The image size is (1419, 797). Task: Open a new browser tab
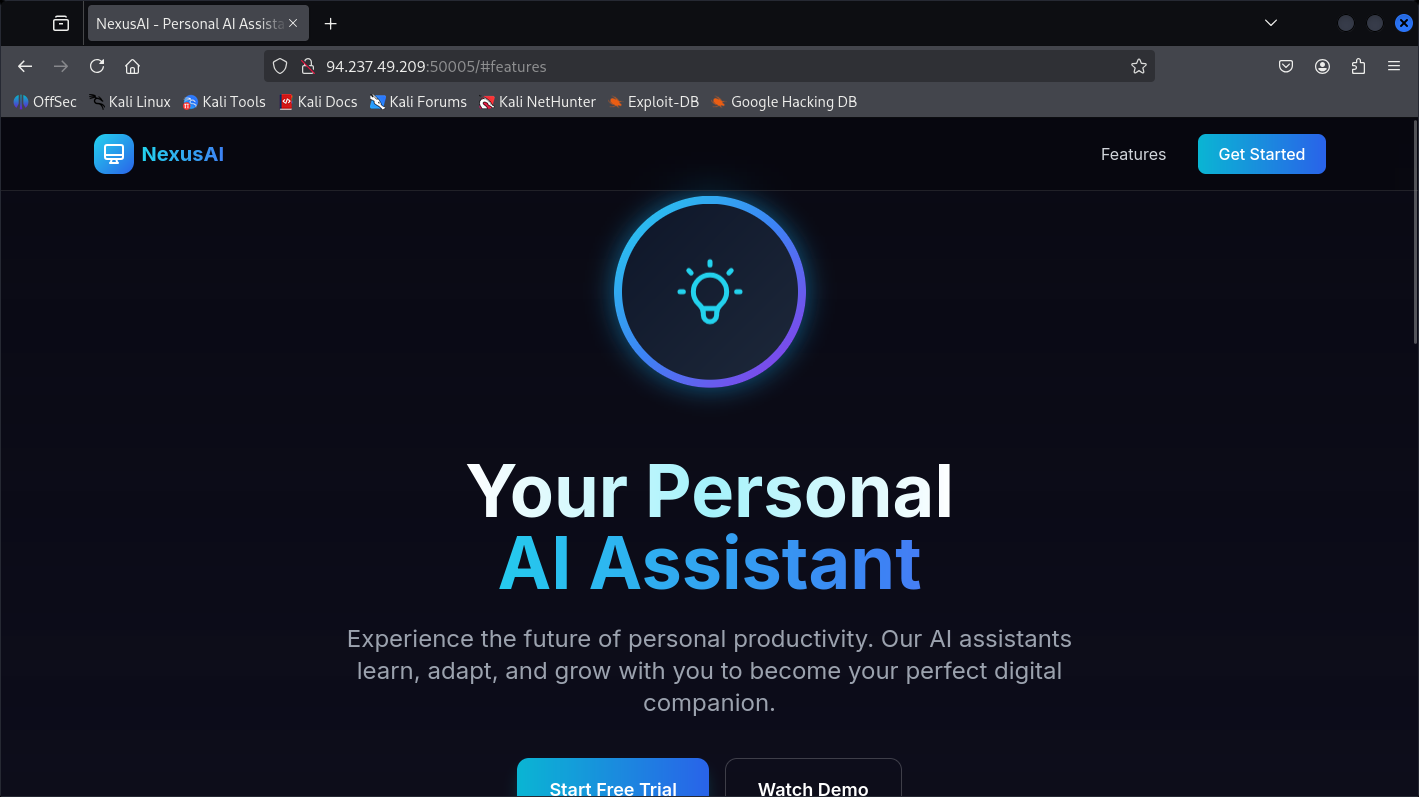331,23
